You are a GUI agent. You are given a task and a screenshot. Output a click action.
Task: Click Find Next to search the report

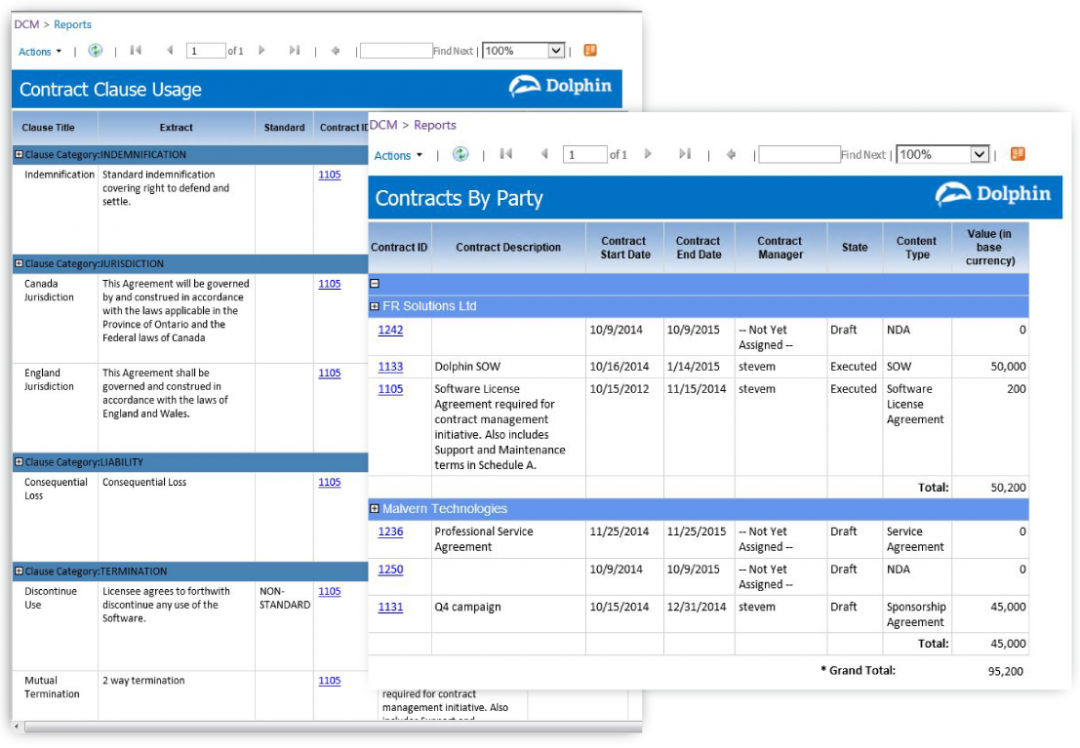point(862,154)
